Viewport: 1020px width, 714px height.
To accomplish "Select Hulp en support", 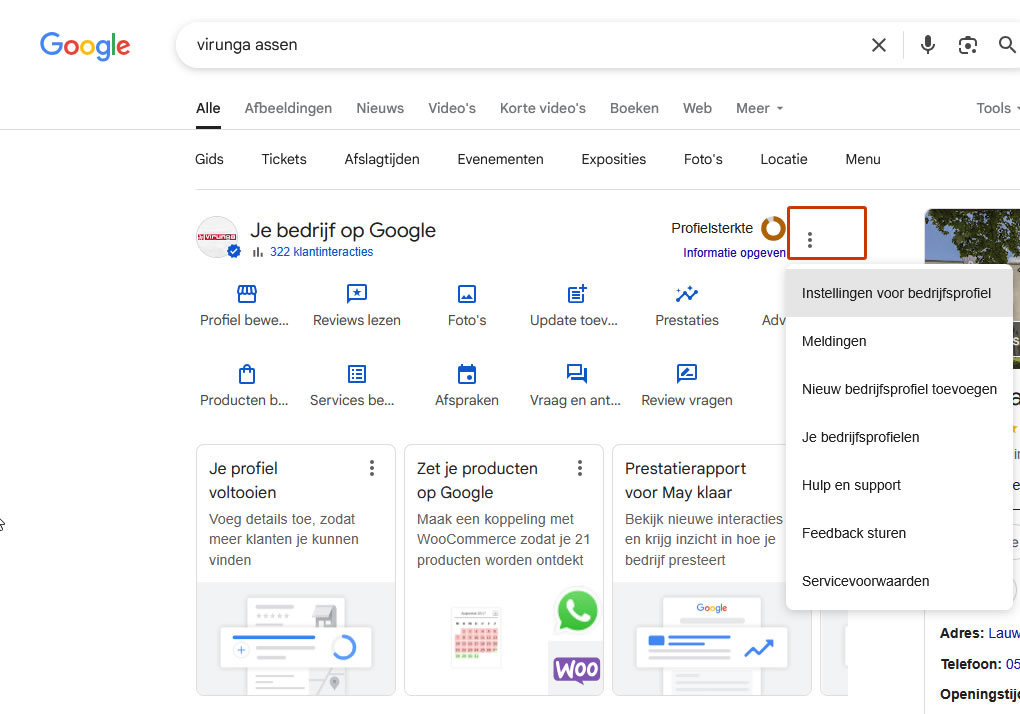I will [x=899, y=486].
